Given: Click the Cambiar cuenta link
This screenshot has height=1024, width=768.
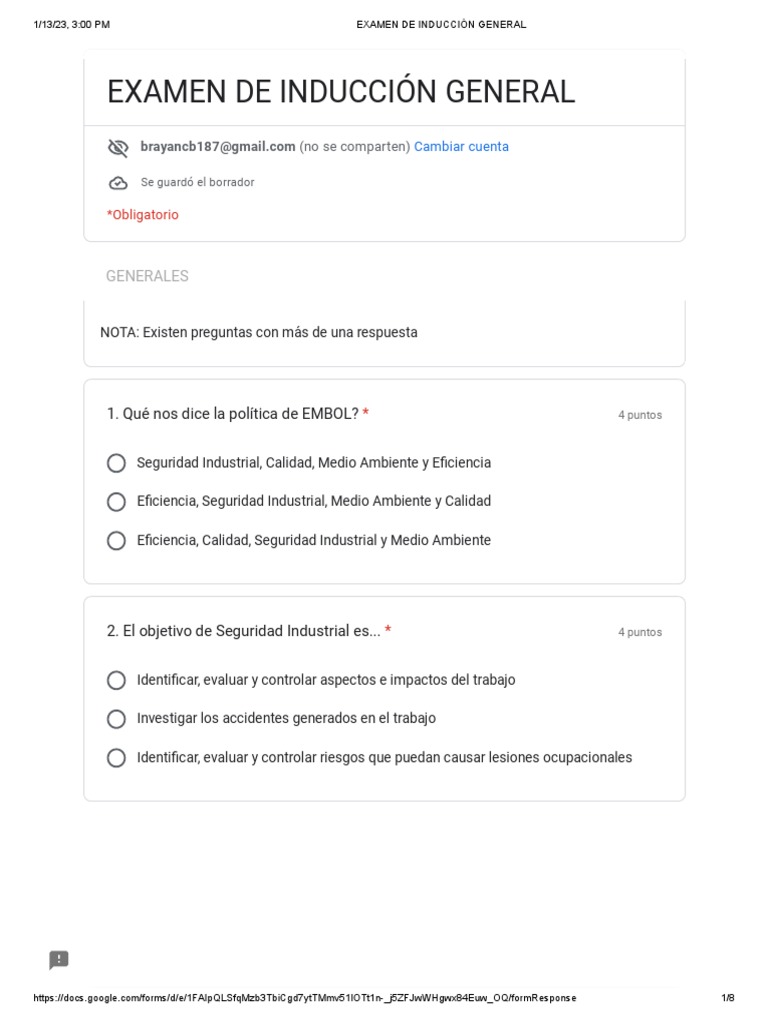Looking at the screenshot, I should [461, 147].
